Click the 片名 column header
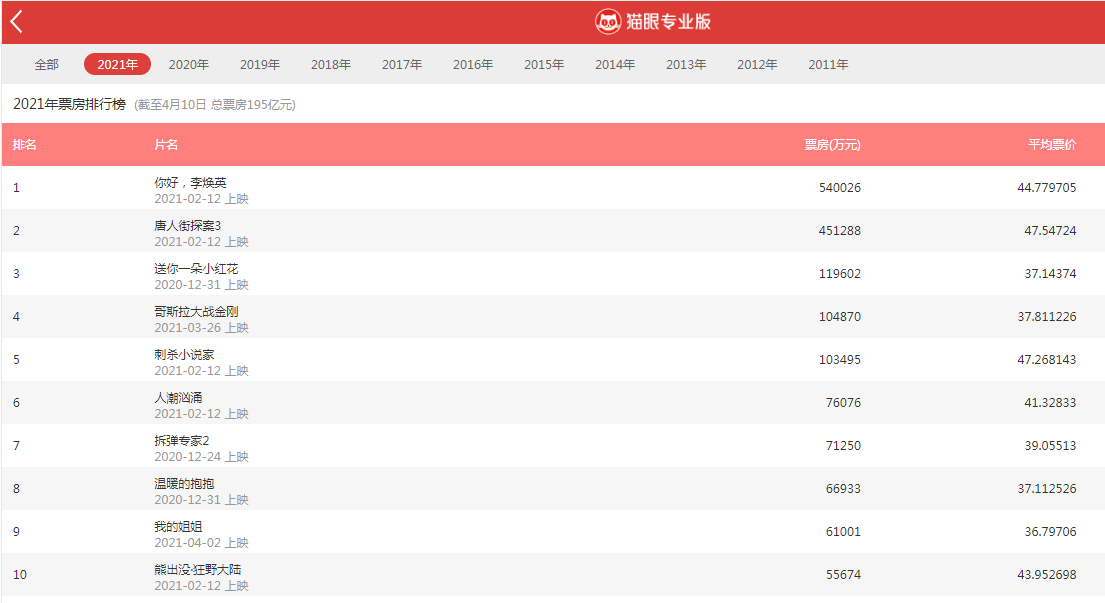This screenshot has height=603, width=1105. pos(166,144)
